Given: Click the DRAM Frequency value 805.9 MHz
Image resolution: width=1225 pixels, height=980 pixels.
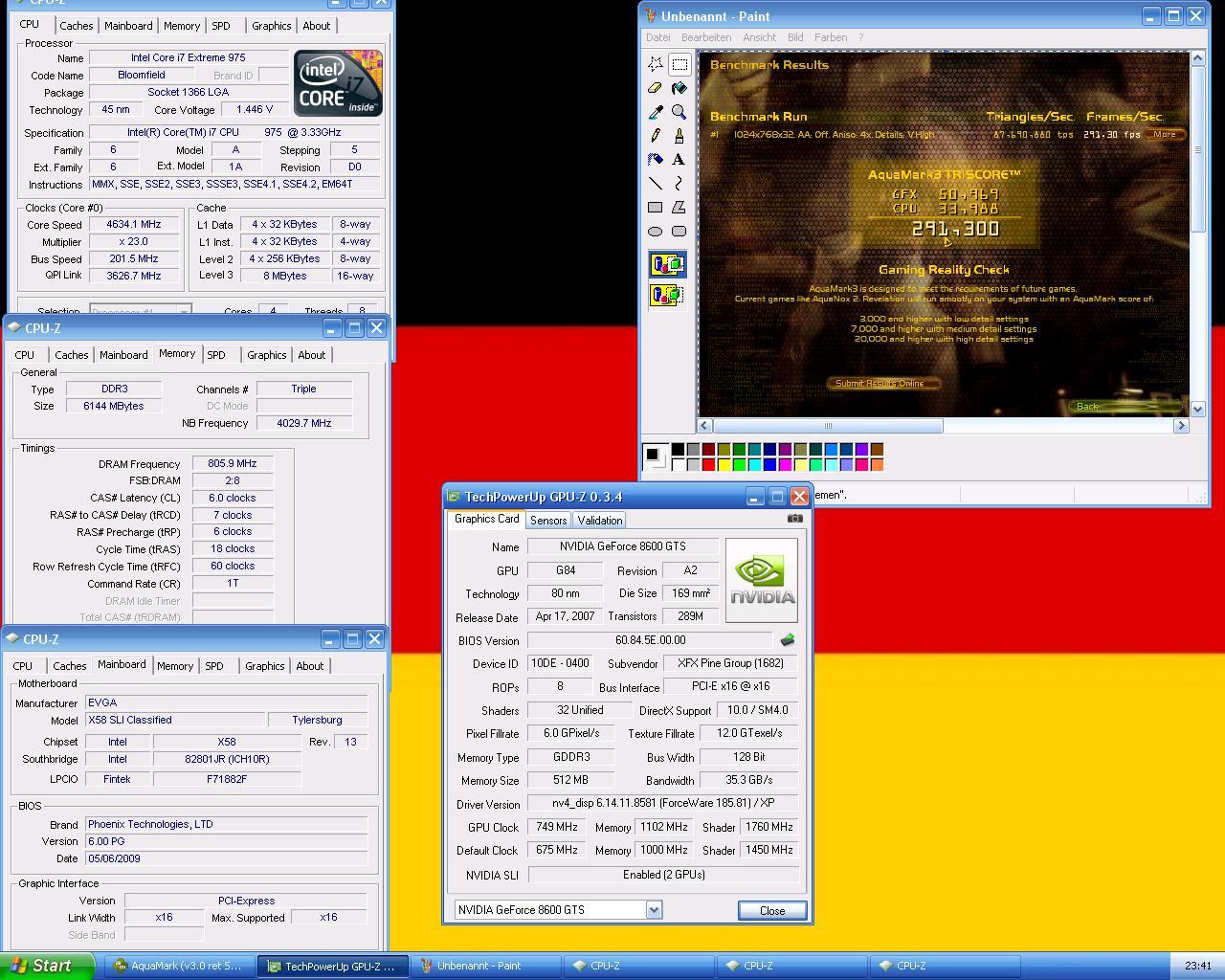Looking at the screenshot, I should [233, 463].
